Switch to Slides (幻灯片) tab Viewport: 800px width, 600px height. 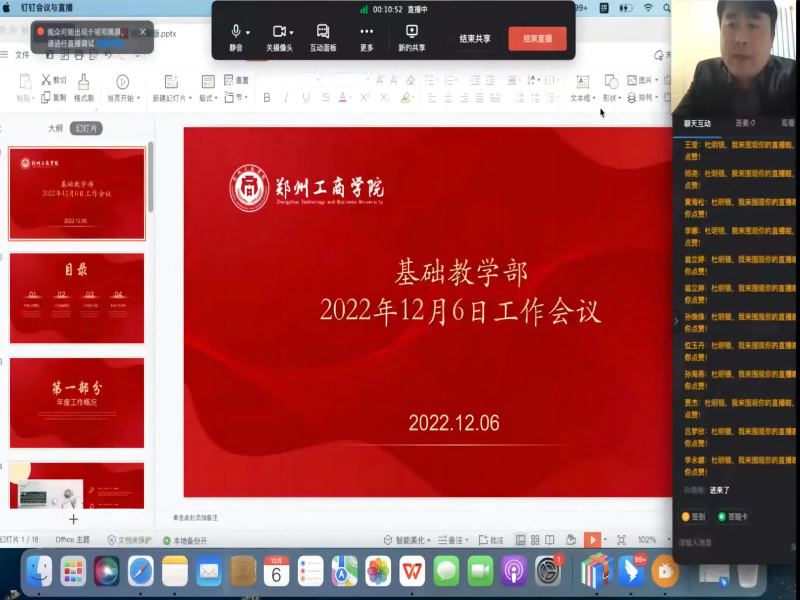(86, 128)
